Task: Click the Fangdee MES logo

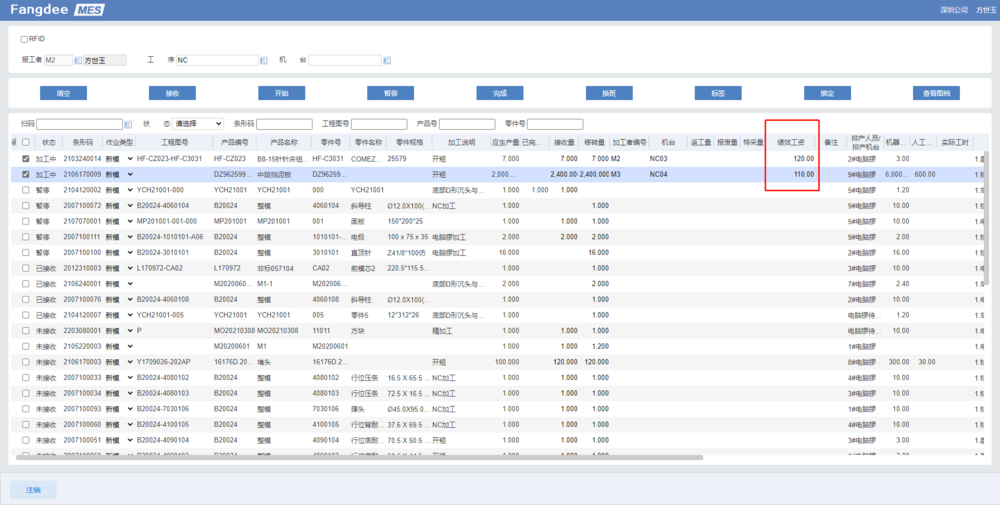Action: pos(57,10)
